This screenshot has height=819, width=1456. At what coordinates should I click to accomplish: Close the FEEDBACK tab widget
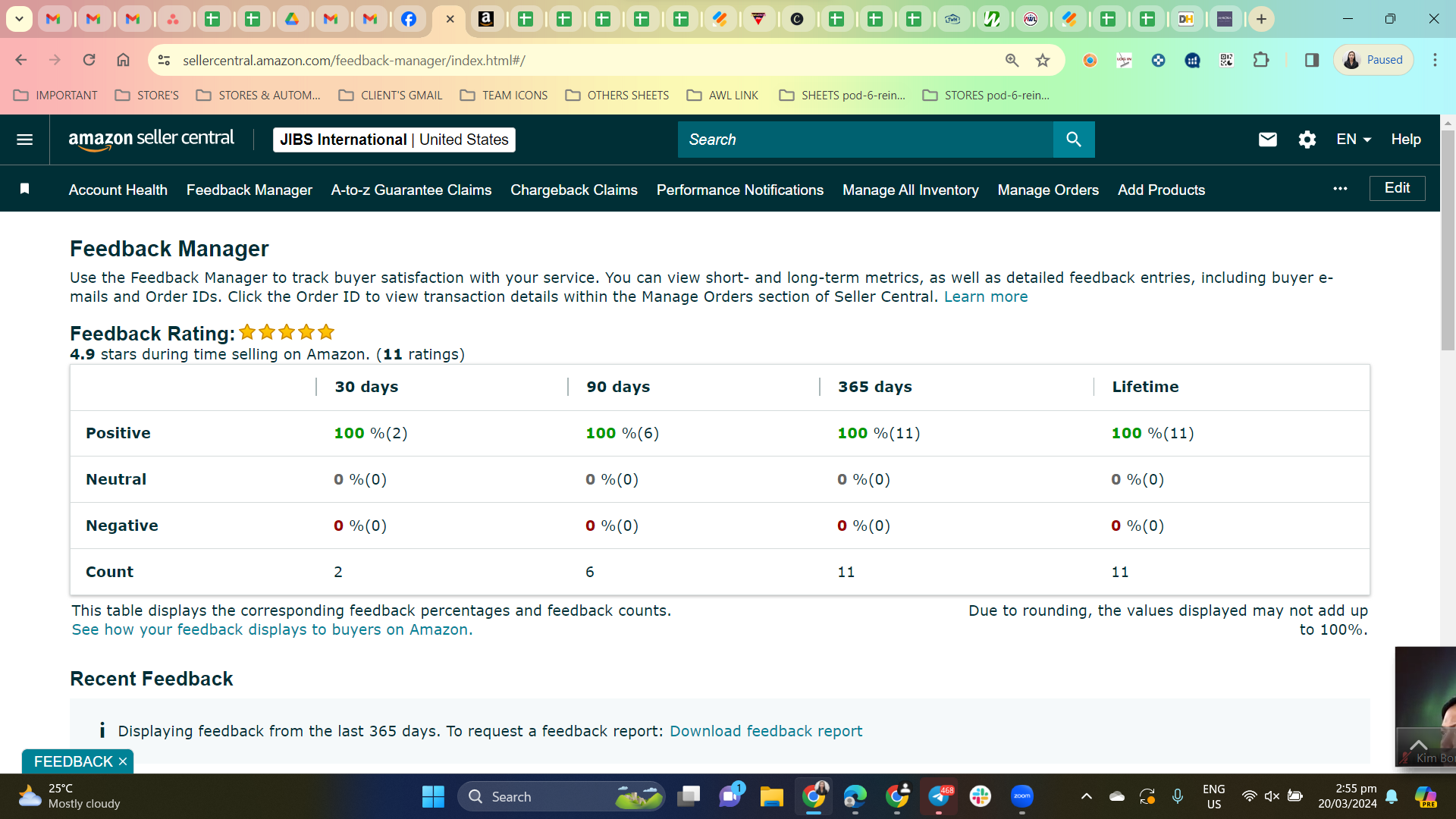click(x=123, y=761)
